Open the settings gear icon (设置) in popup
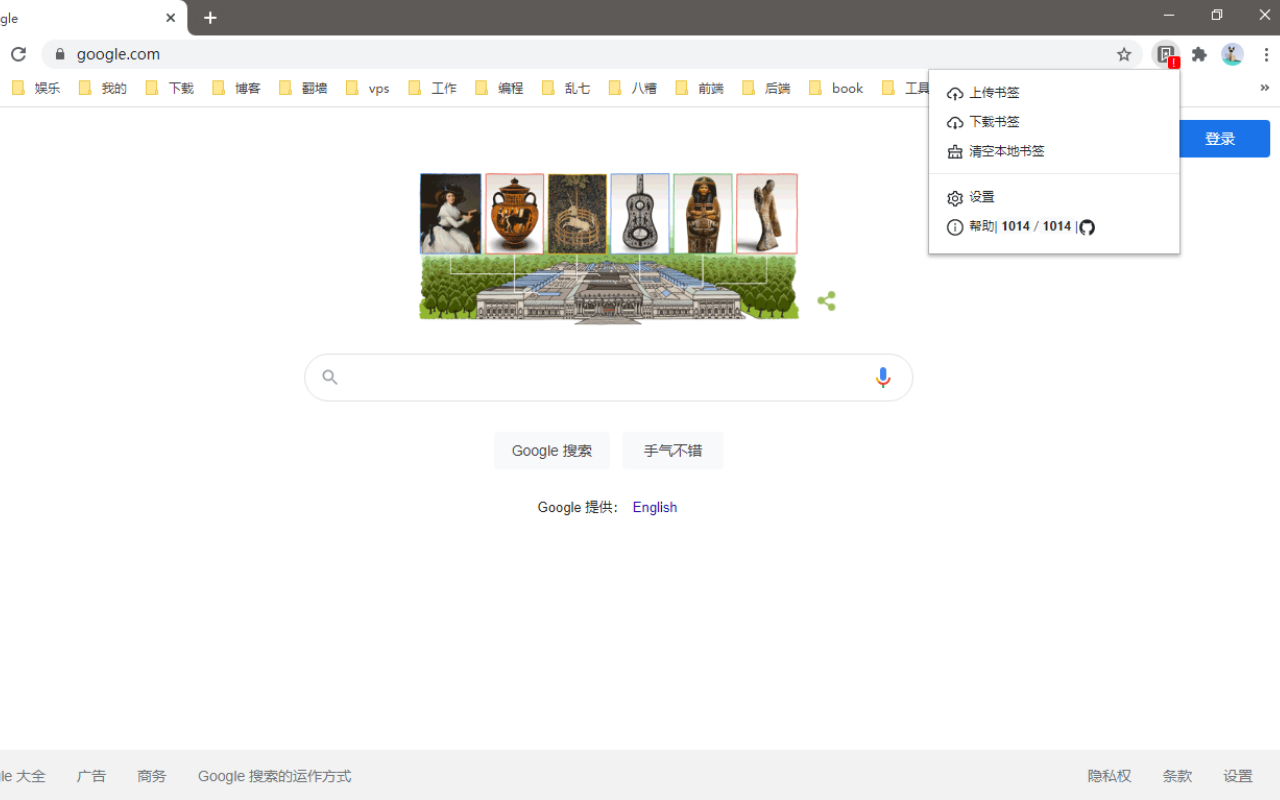The height and width of the screenshot is (800, 1280). (955, 197)
